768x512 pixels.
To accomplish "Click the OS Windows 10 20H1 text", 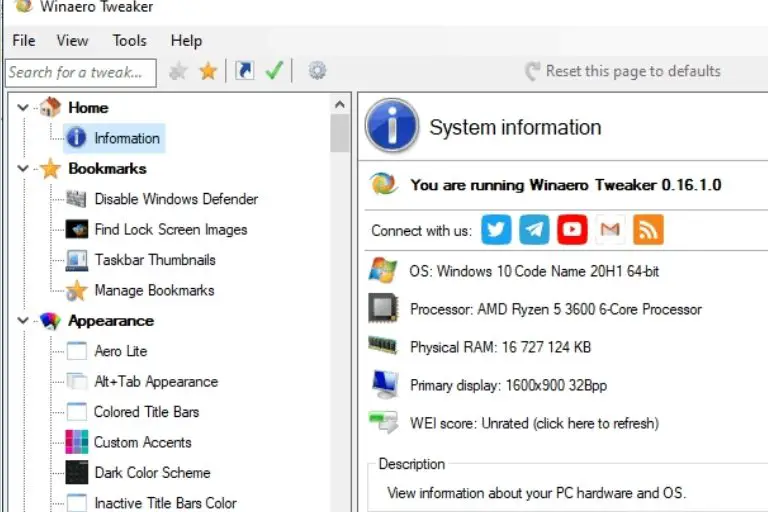I will (534, 271).
